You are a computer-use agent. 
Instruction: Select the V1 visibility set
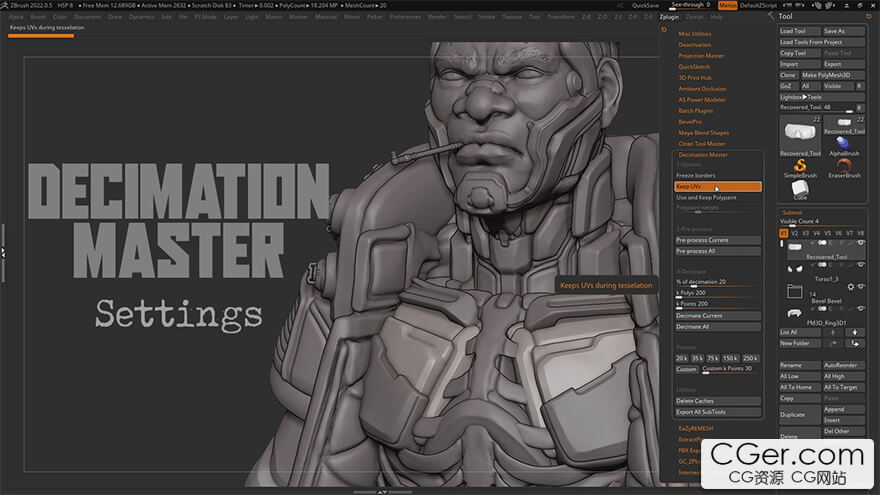click(783, 233)
